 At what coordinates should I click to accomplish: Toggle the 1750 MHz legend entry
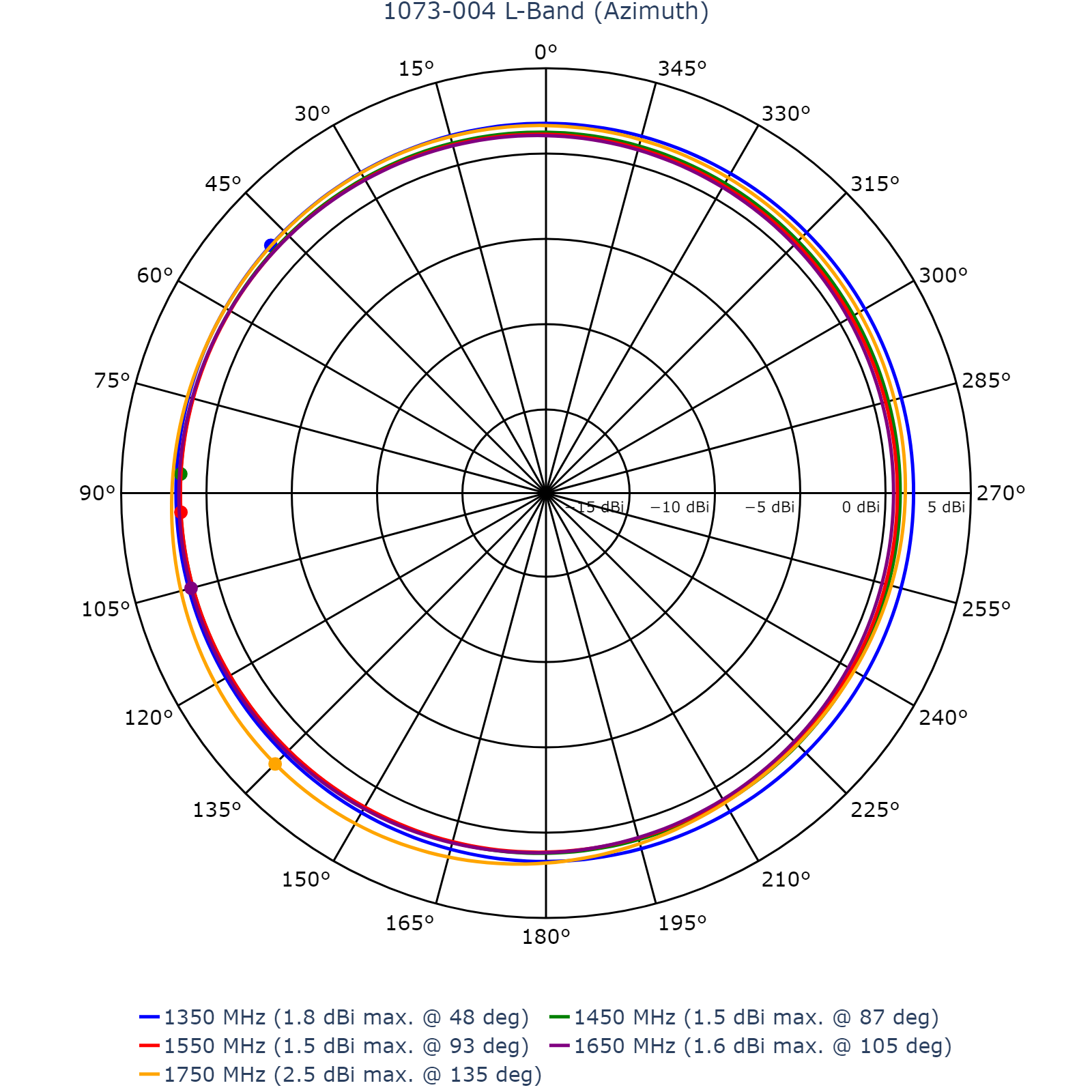tap(341, 1075)
